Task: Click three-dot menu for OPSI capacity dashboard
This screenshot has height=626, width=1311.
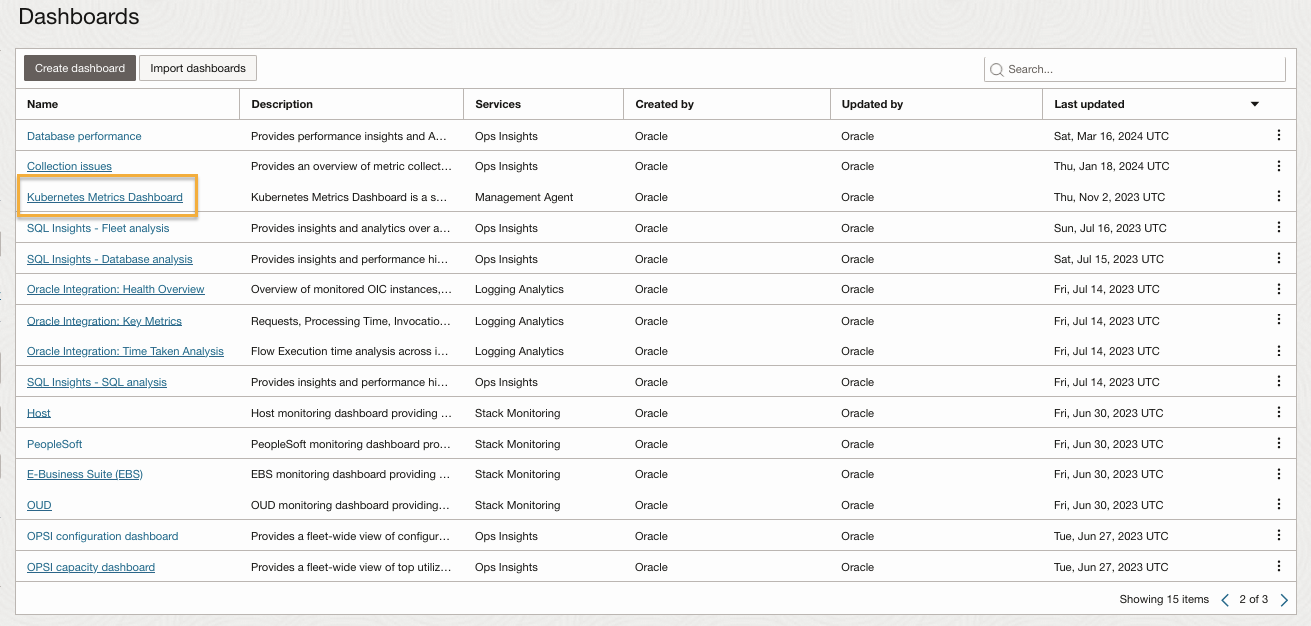Action: (1278, 567)
